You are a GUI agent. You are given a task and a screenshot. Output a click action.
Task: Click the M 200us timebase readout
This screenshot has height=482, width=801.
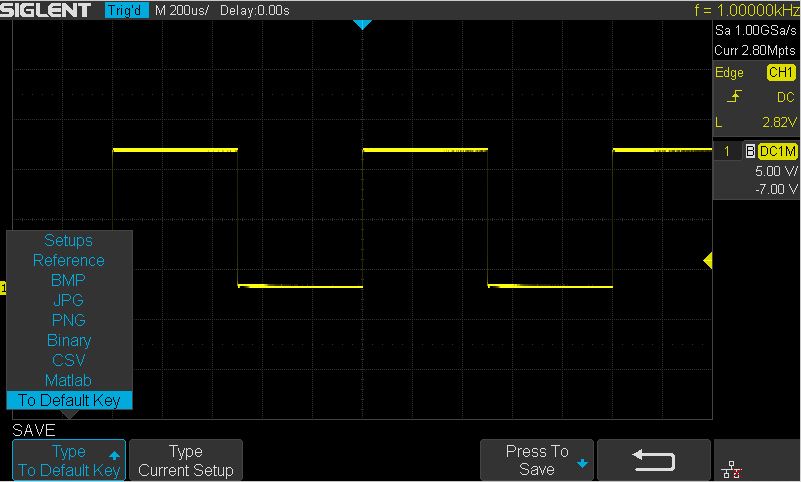(x=183, y=10)
